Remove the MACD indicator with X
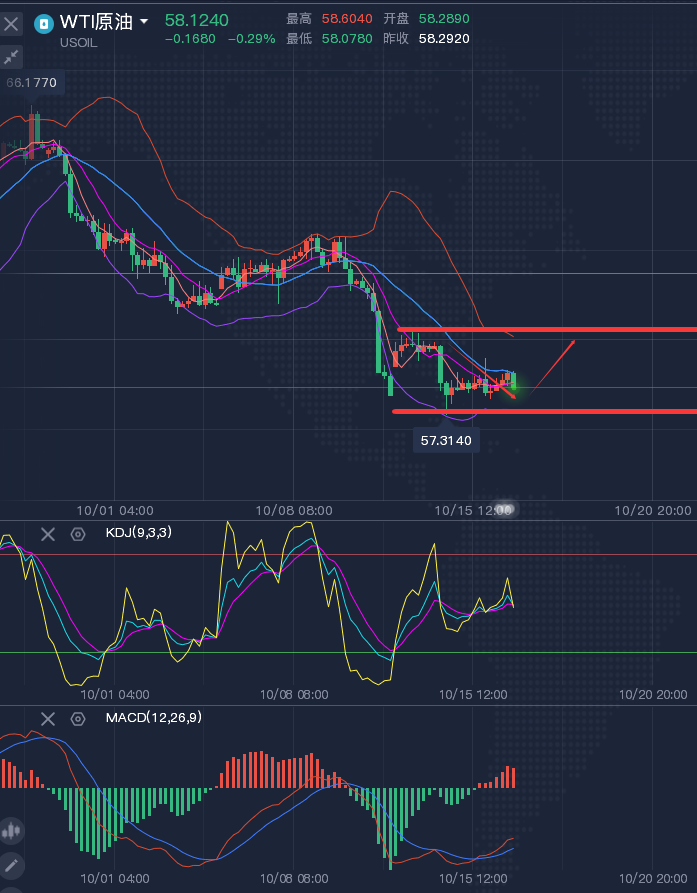 coord(48,718)
